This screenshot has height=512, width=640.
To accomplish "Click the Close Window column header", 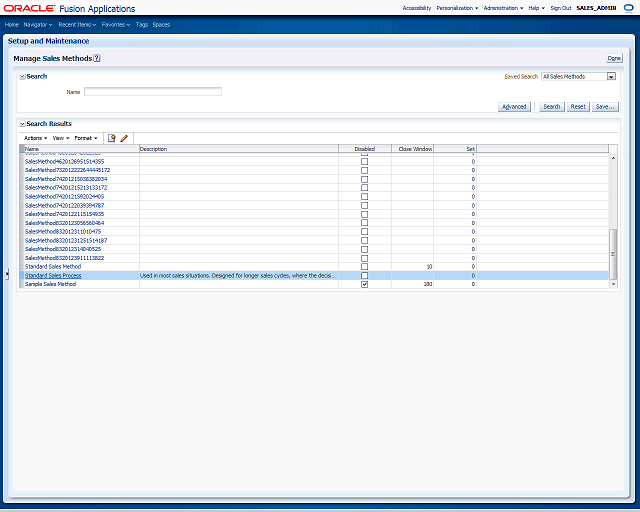I will (x=413, y=149).
